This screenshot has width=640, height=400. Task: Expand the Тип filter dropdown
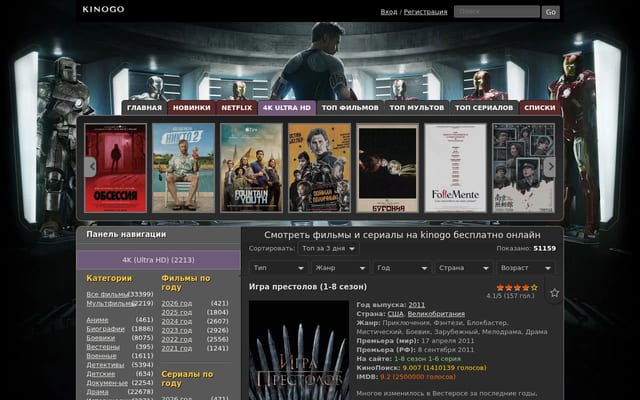(x=278, y=268)
